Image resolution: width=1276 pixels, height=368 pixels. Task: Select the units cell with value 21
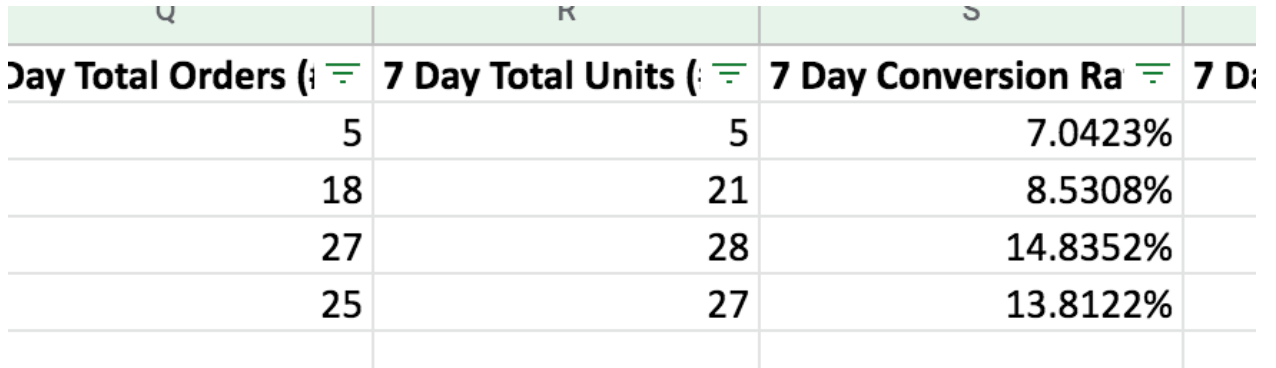point(566,188)
